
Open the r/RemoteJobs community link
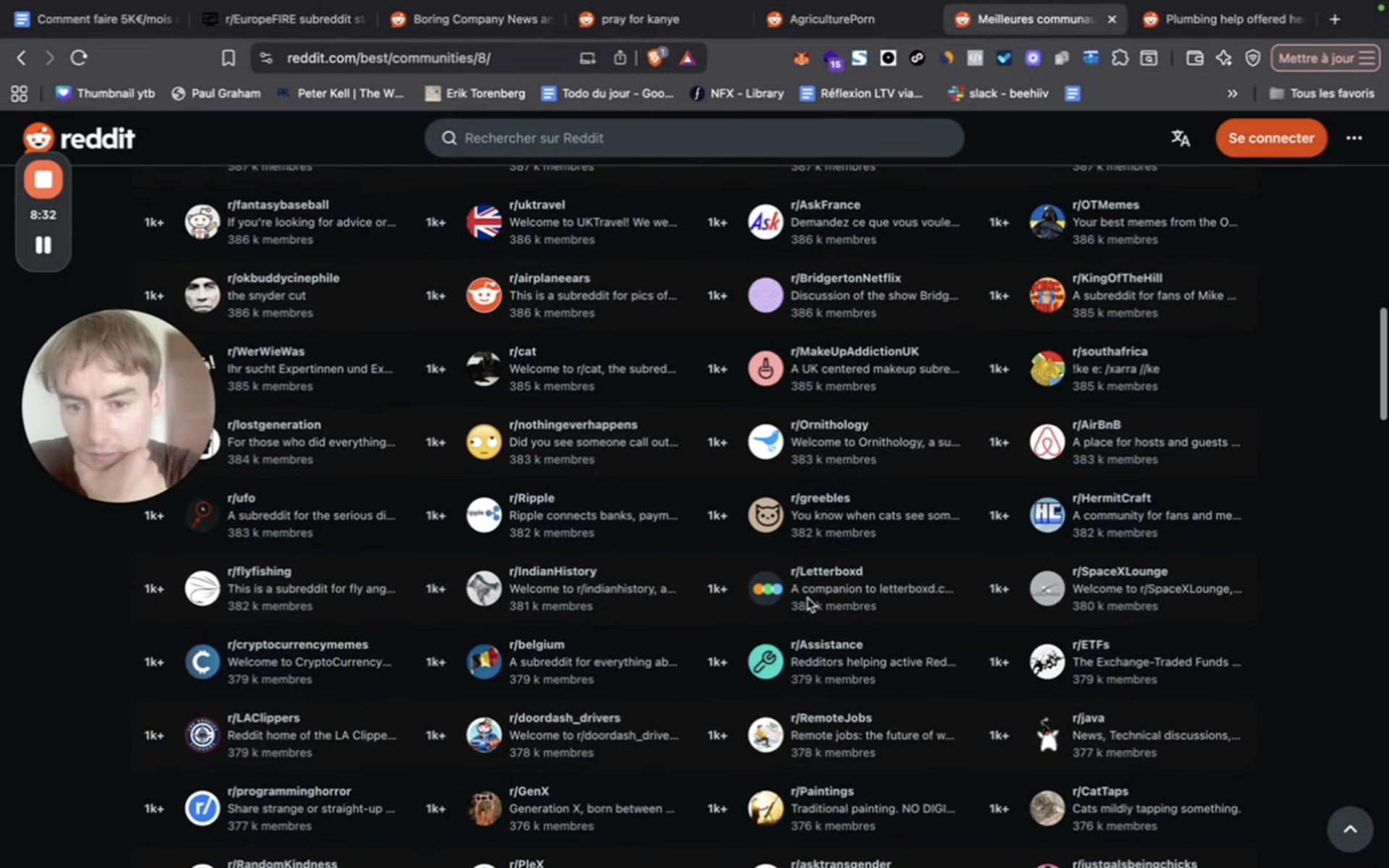831,718
